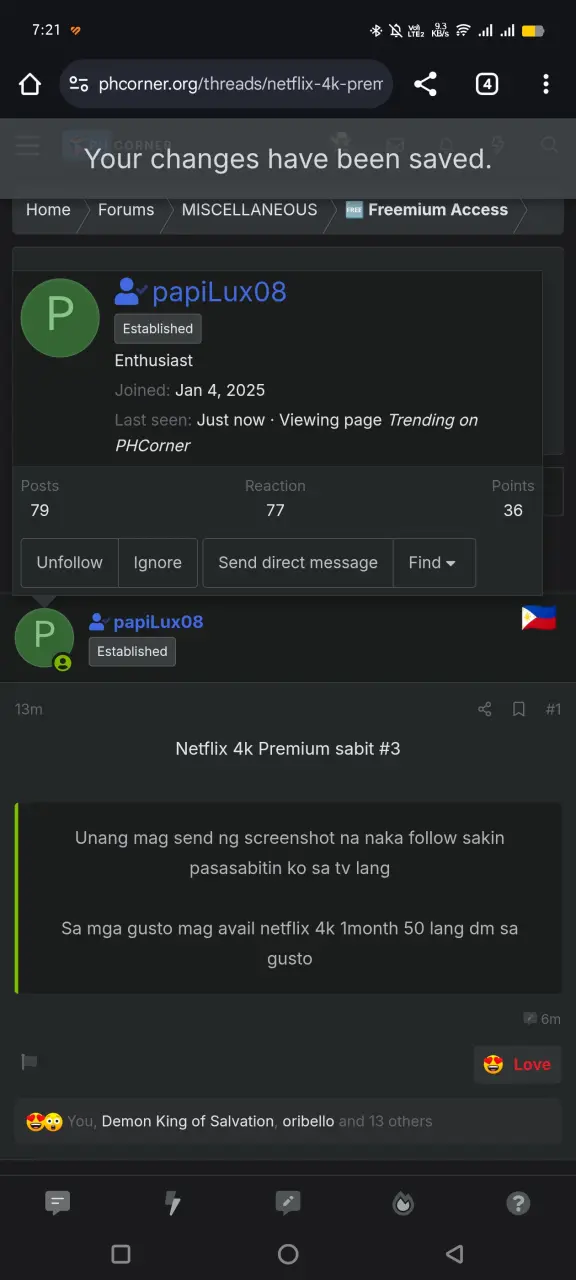Tap the share icon in browser toolbar
The height and width of the screenshot is (1280, 576).
425,84
